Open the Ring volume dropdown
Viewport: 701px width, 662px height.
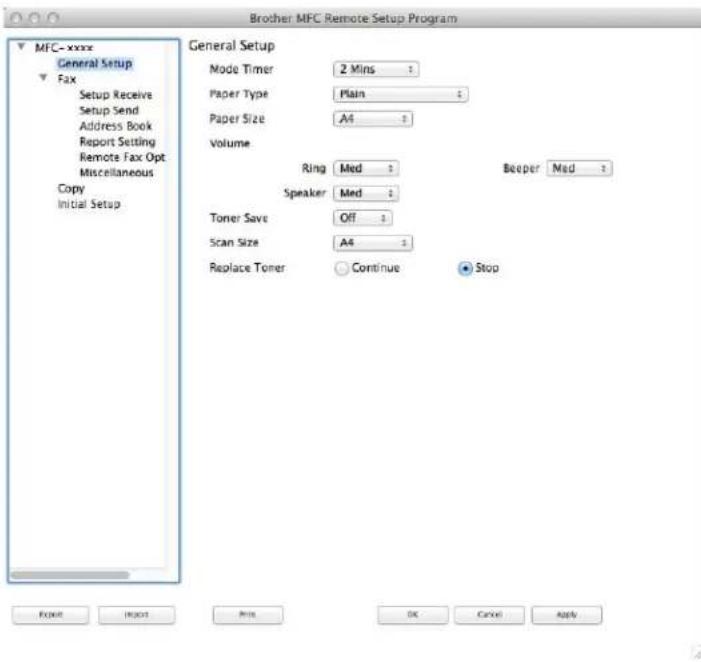click(366, 169)
